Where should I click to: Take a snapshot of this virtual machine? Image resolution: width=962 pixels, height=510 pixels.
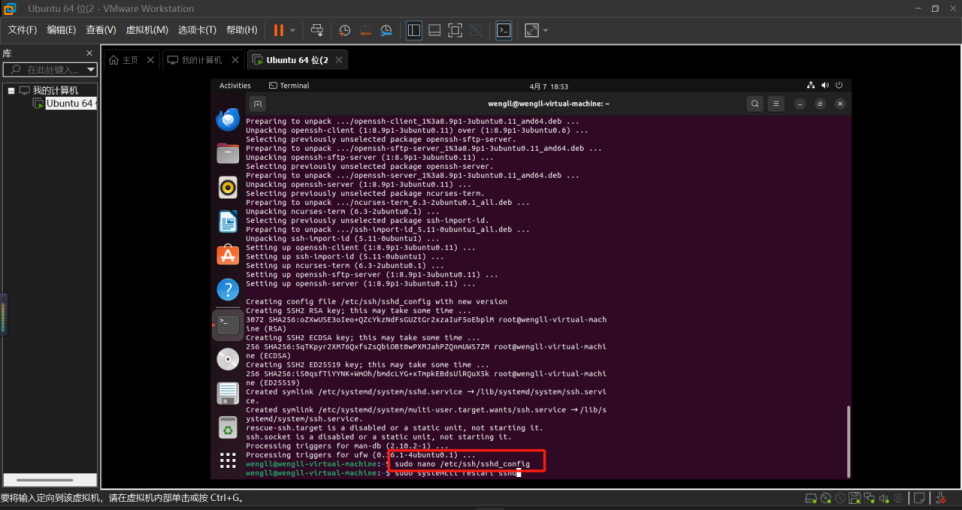pos(345,30)
